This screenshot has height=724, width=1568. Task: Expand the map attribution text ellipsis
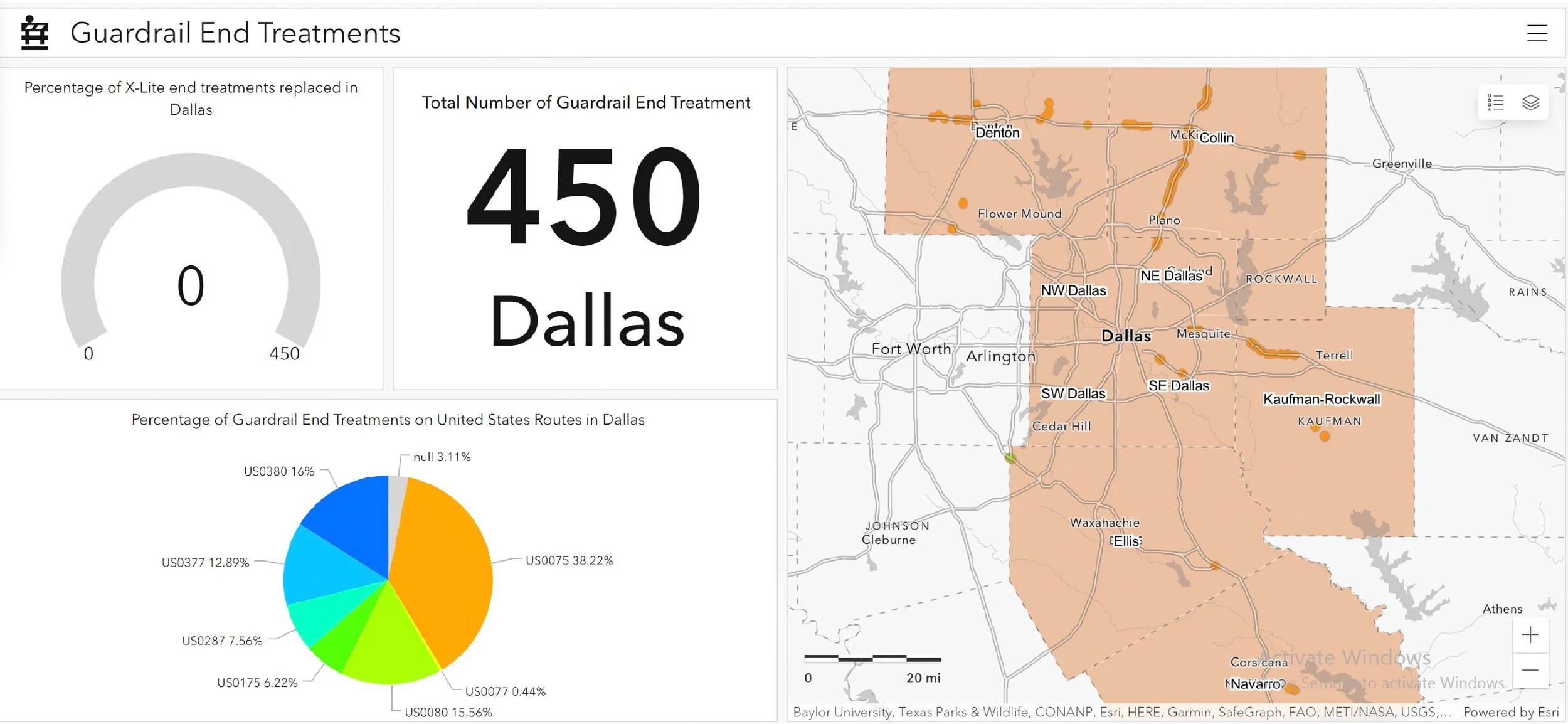coord(1444,712)
